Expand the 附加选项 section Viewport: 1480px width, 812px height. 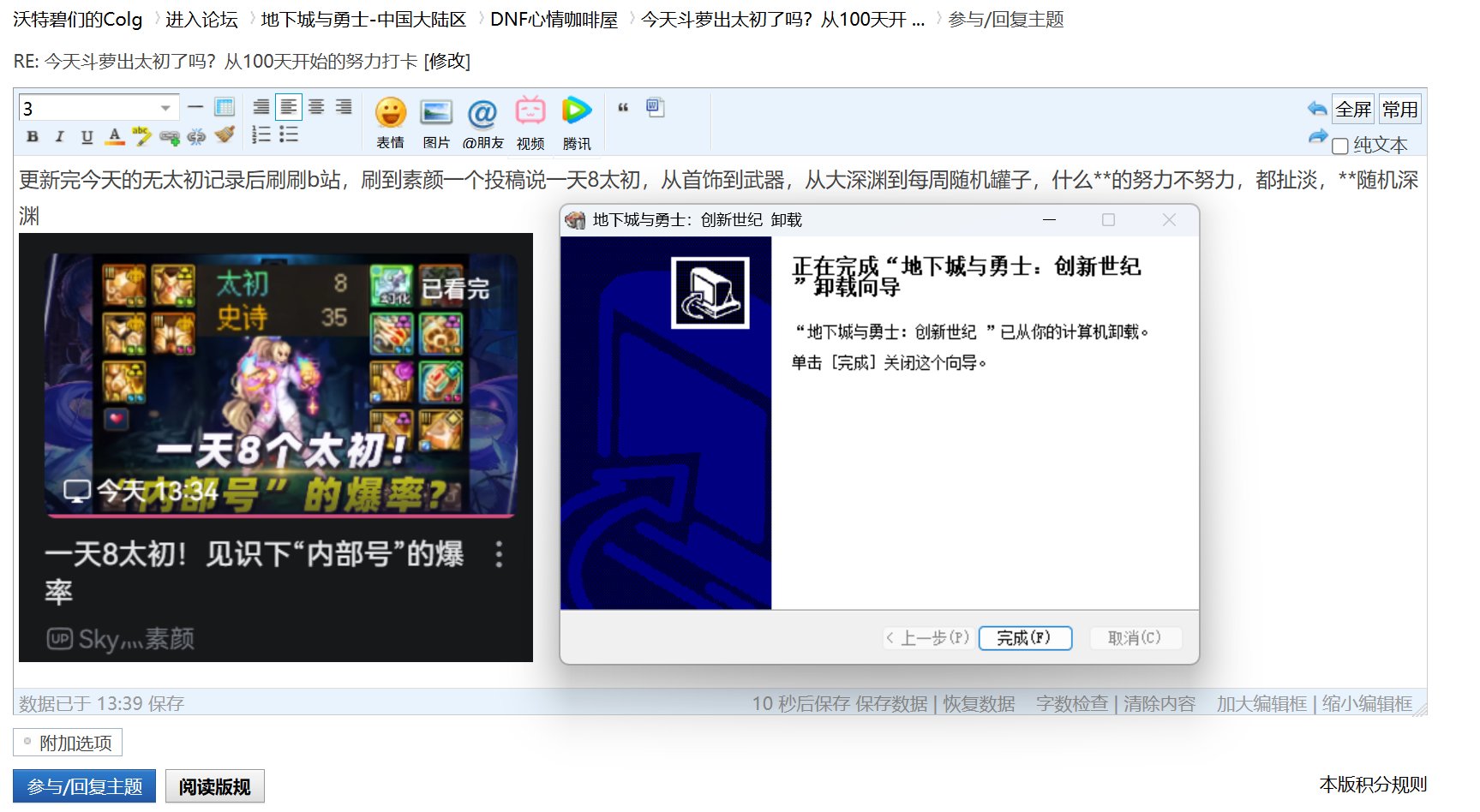tap(68, 743)
